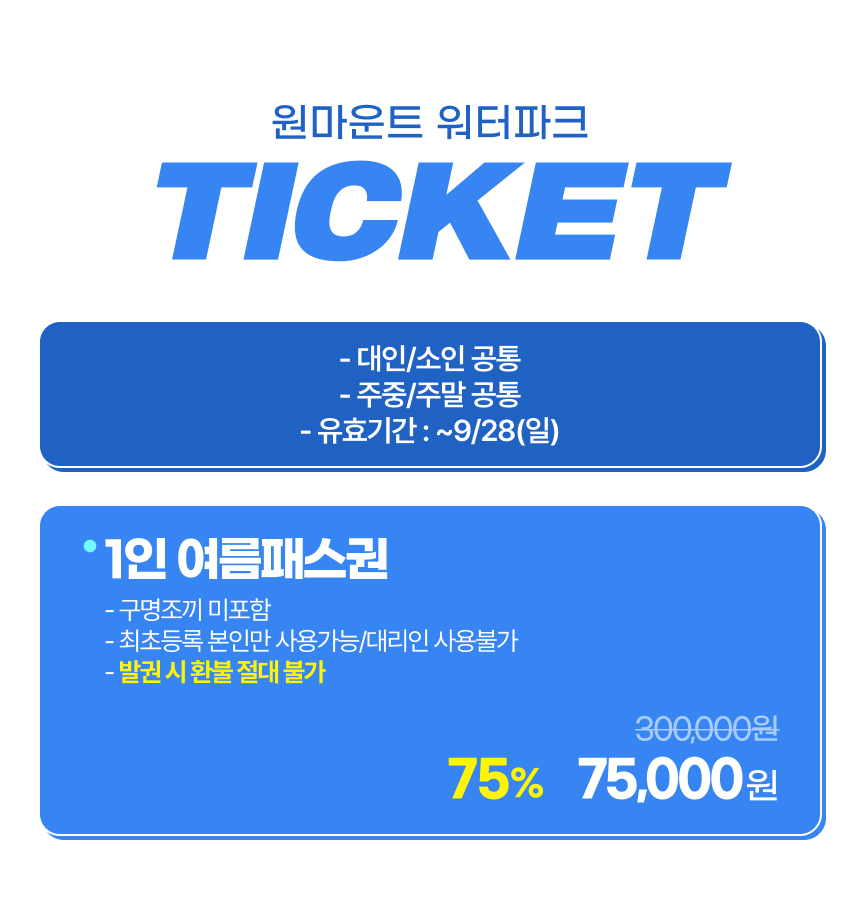The width and height of the screenshot is (860, 914).
Task: Click the large TICKET heading
Action: pos(444,211)
